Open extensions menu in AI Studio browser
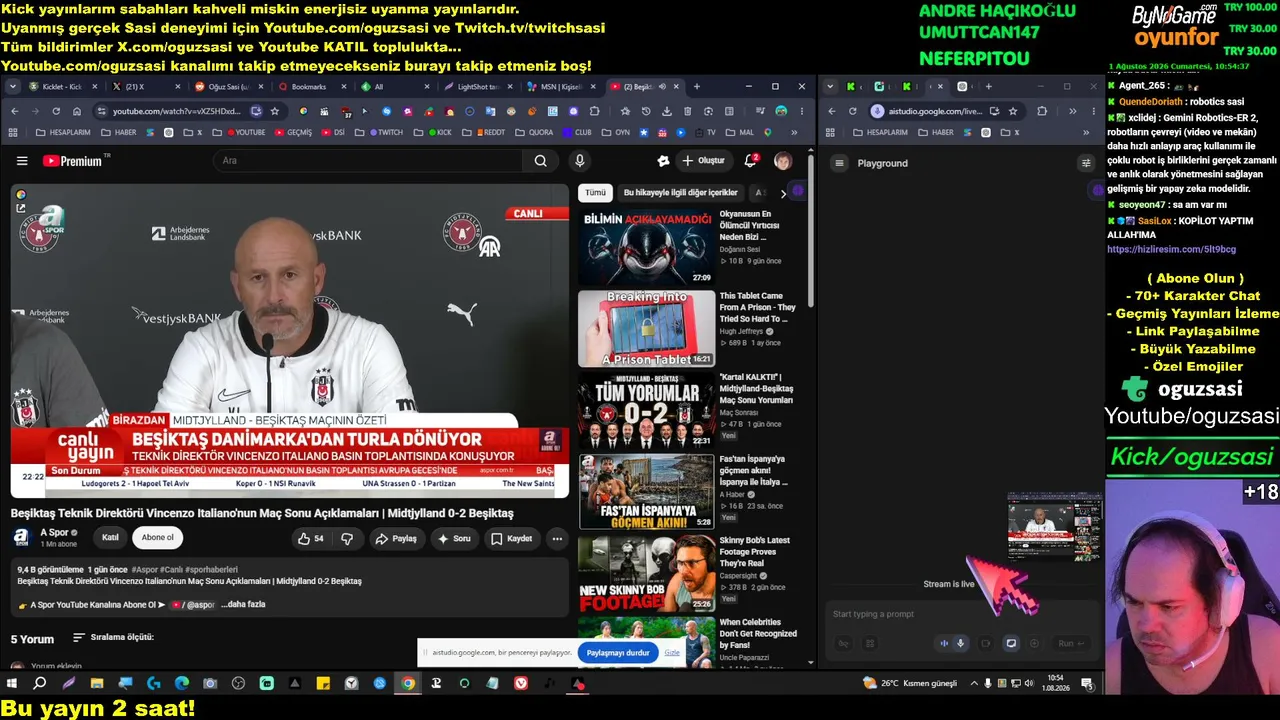 point(1042,111)
